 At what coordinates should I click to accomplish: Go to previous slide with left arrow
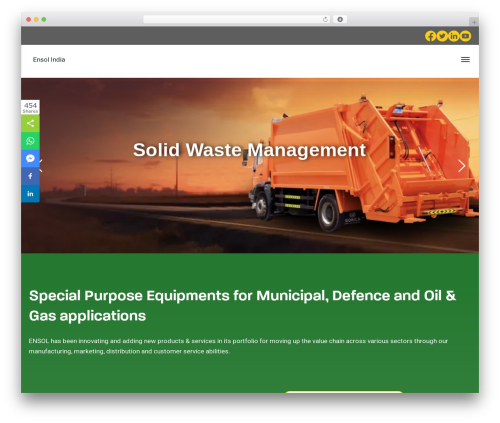point(41,166)
